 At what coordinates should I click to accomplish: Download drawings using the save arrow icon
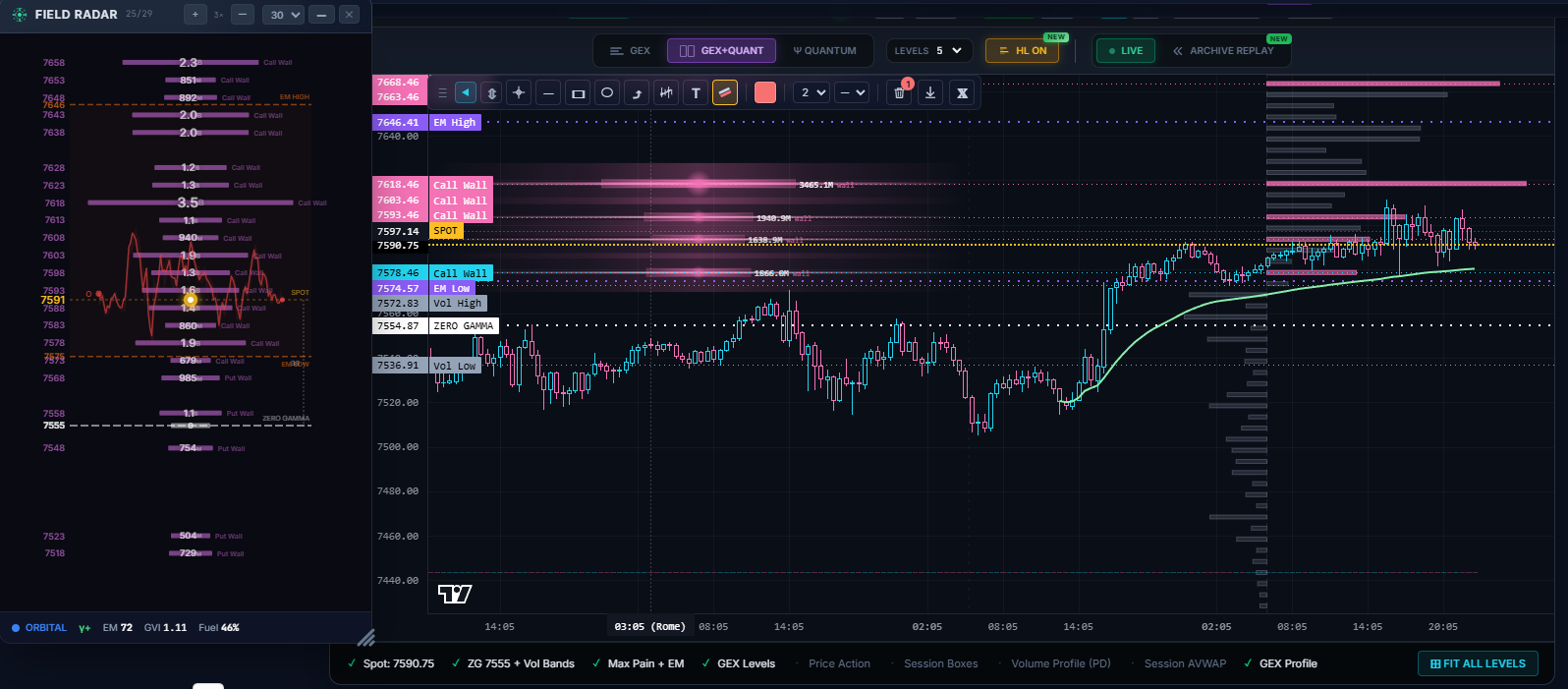coord(930,92)
